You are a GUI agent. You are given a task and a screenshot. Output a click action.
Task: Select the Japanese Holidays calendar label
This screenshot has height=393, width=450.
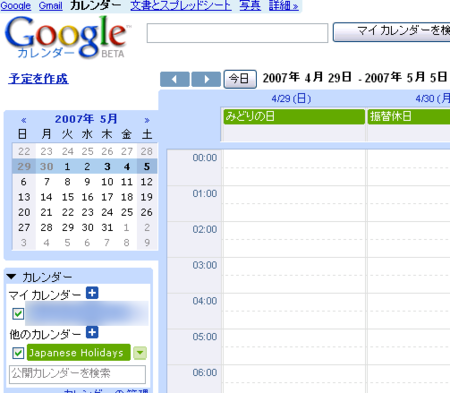point(79,353)
